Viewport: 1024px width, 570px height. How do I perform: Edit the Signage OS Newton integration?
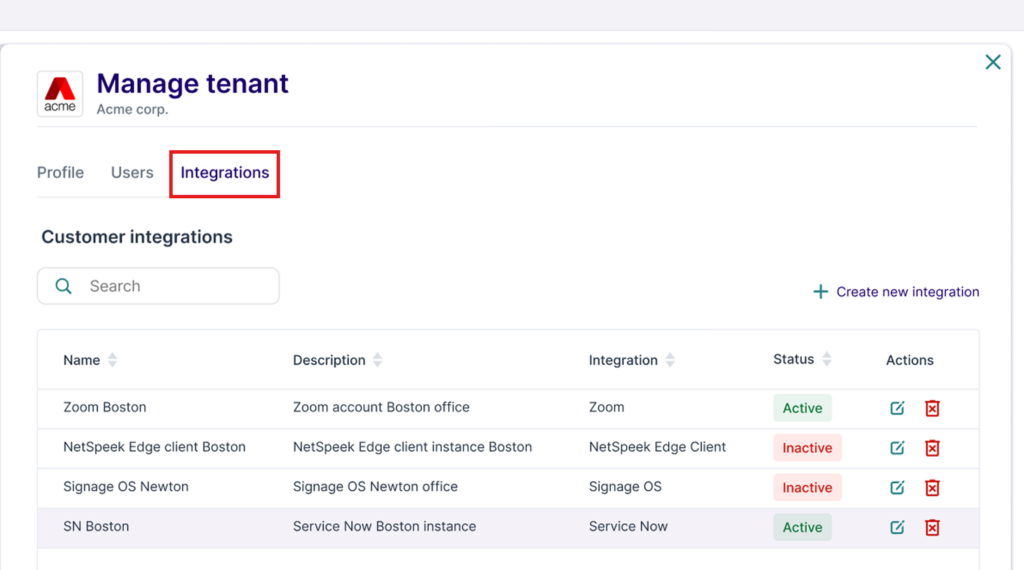click(x=897, y=487)
